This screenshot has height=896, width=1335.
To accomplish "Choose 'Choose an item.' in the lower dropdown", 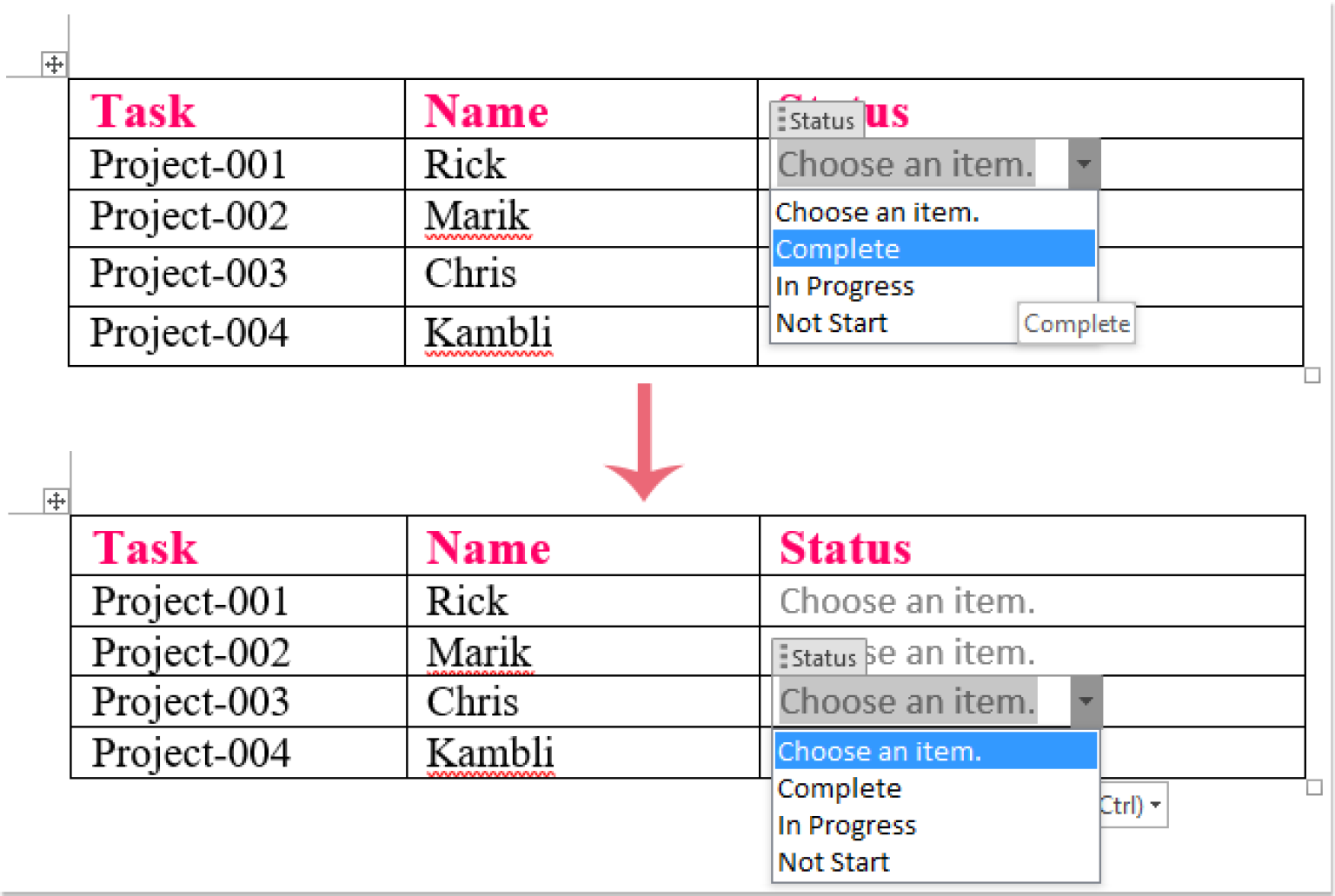I will pos(879,751).
